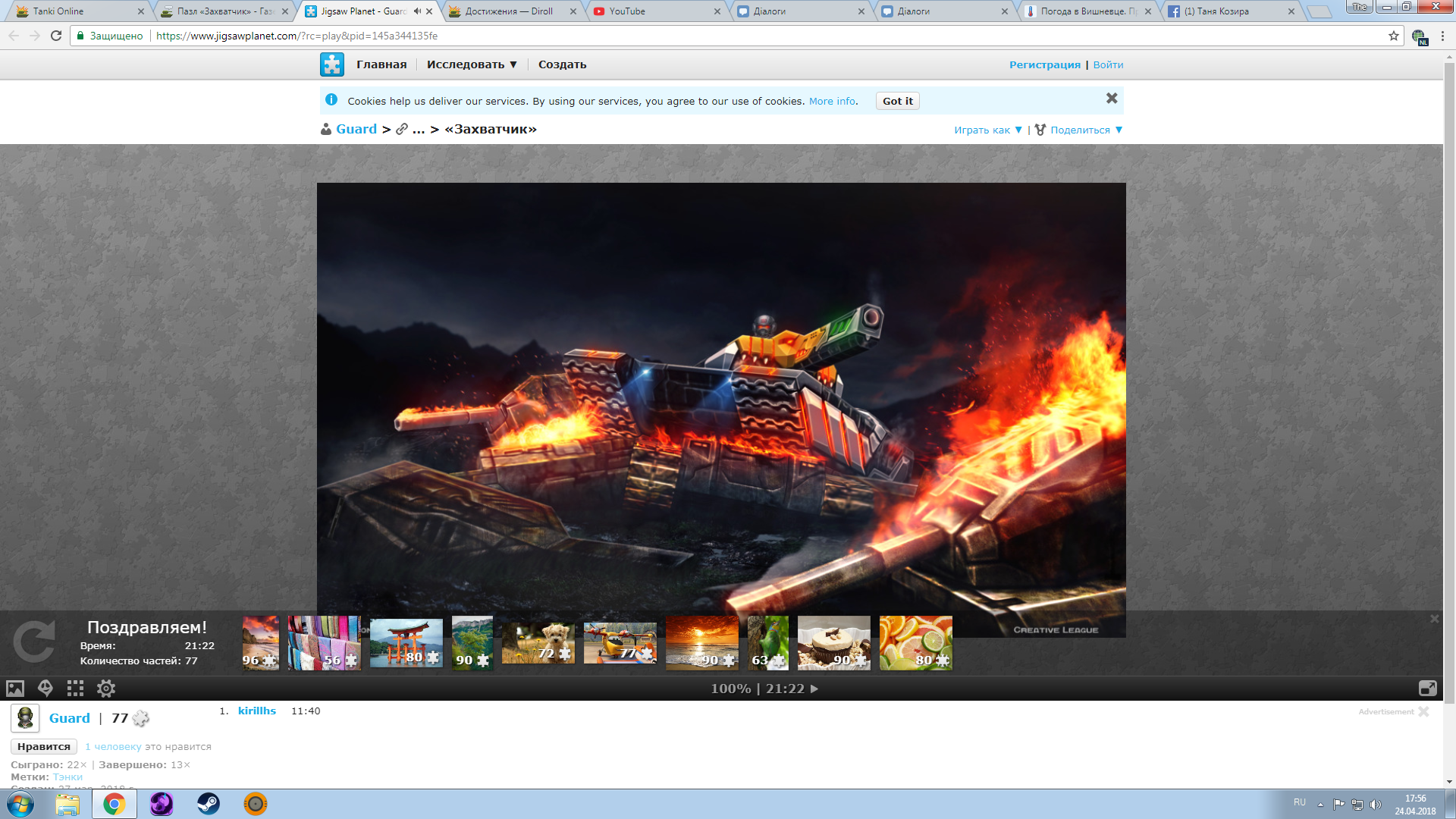Screen dimensions: 1456x819
Task: Open the 63-piece green parrot puzzle
Action: [767, 643]
